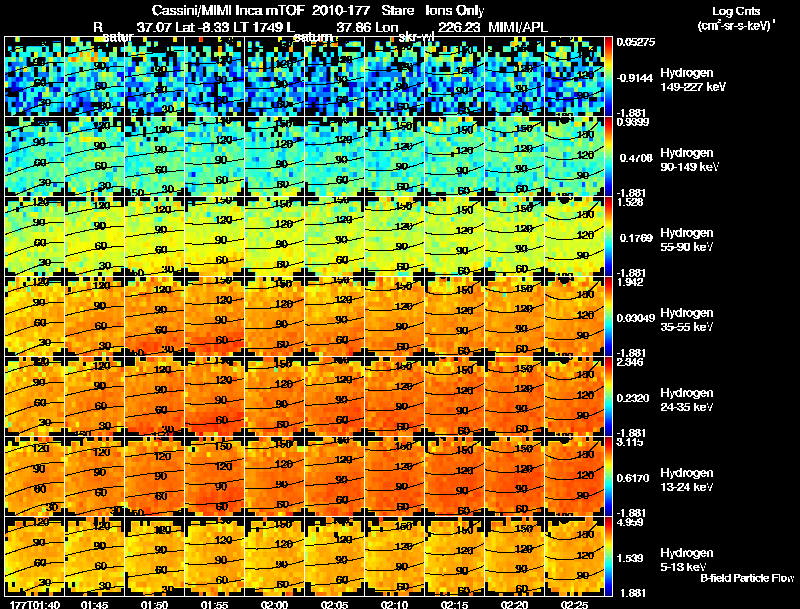This screenshot has height=609, width=800.
Task: Open the 5-13 keV panel at 02:25
Action: point(574,557)
